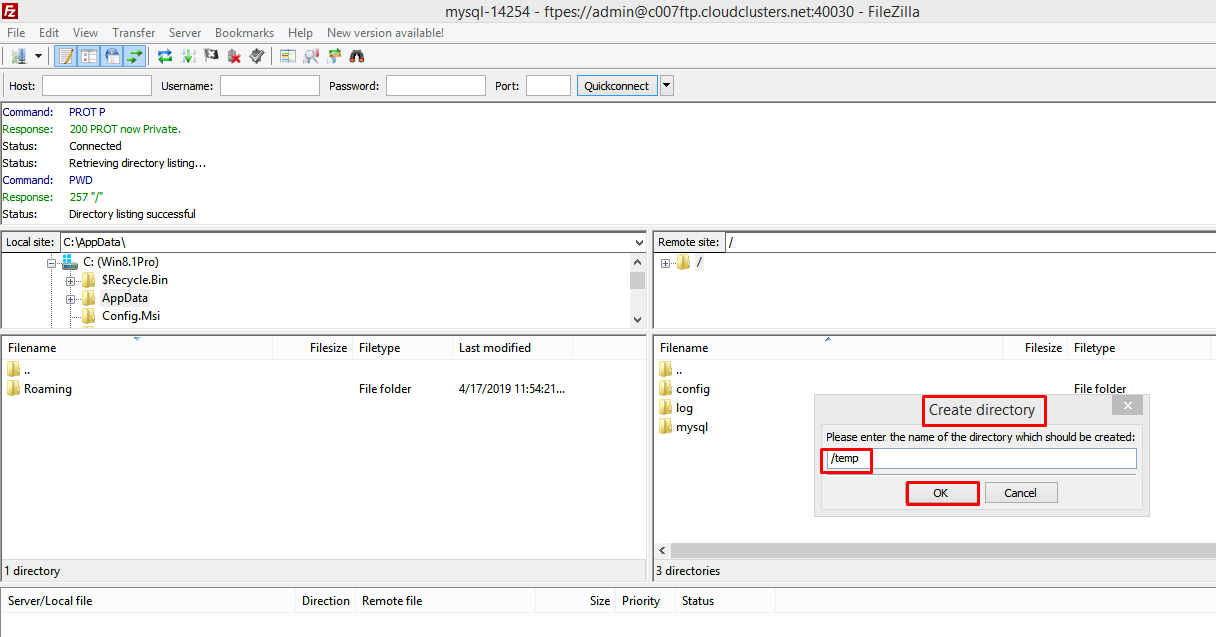Toggle transfer queue display
This screenshot has height=637, width=1216.
[135, 56]
